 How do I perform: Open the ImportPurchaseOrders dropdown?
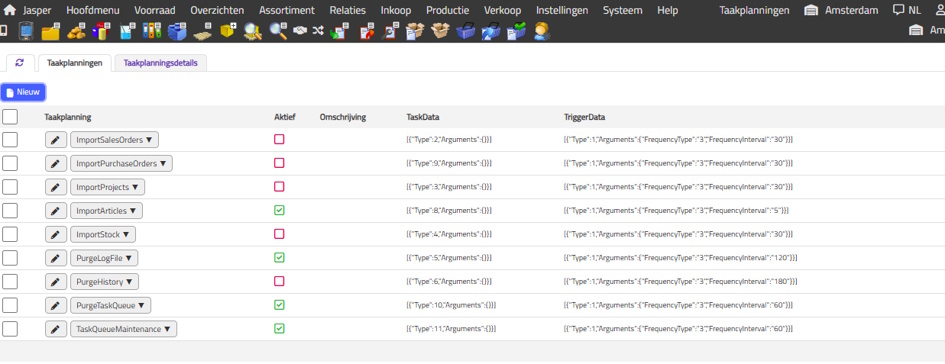click(x=121, y=163)
